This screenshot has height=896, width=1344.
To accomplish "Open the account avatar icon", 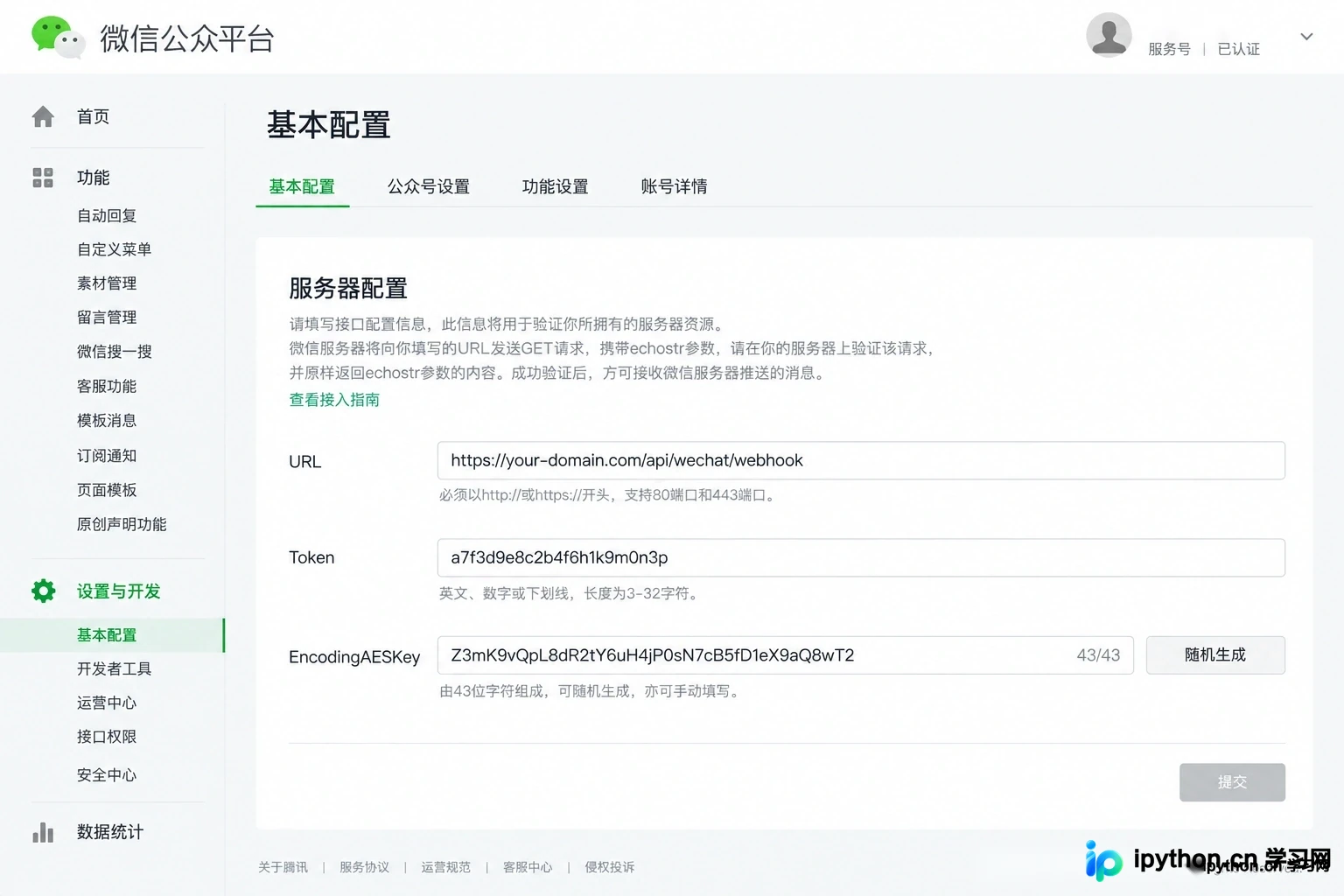I will pyautogui.click(x=1109, y=35).
